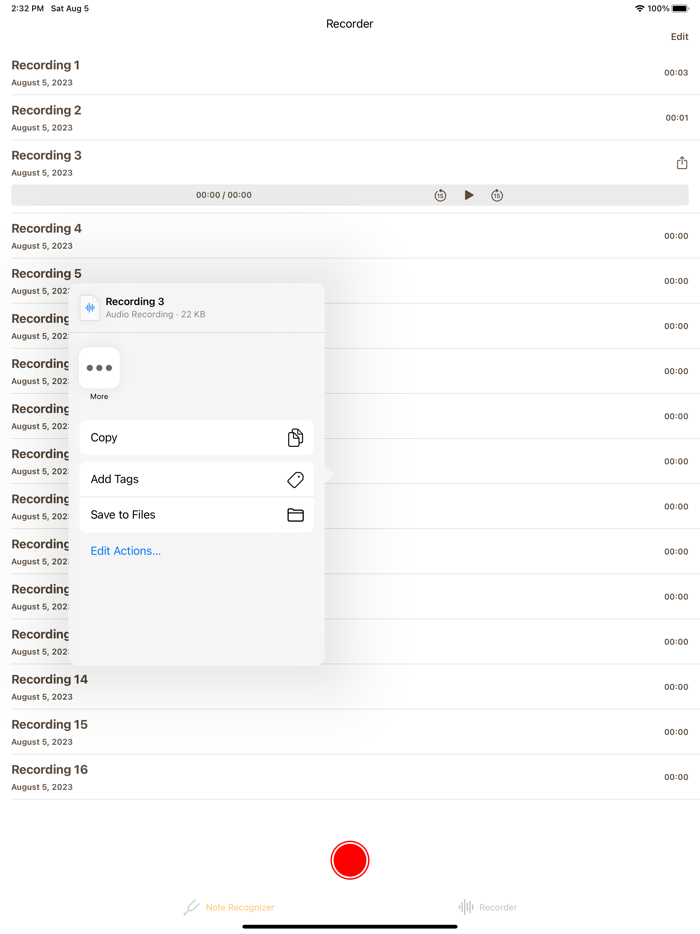Image resolution: width=700 pixels, height=934 pixels.
Task: Open Edit Actions link
Action: (126, 551)
